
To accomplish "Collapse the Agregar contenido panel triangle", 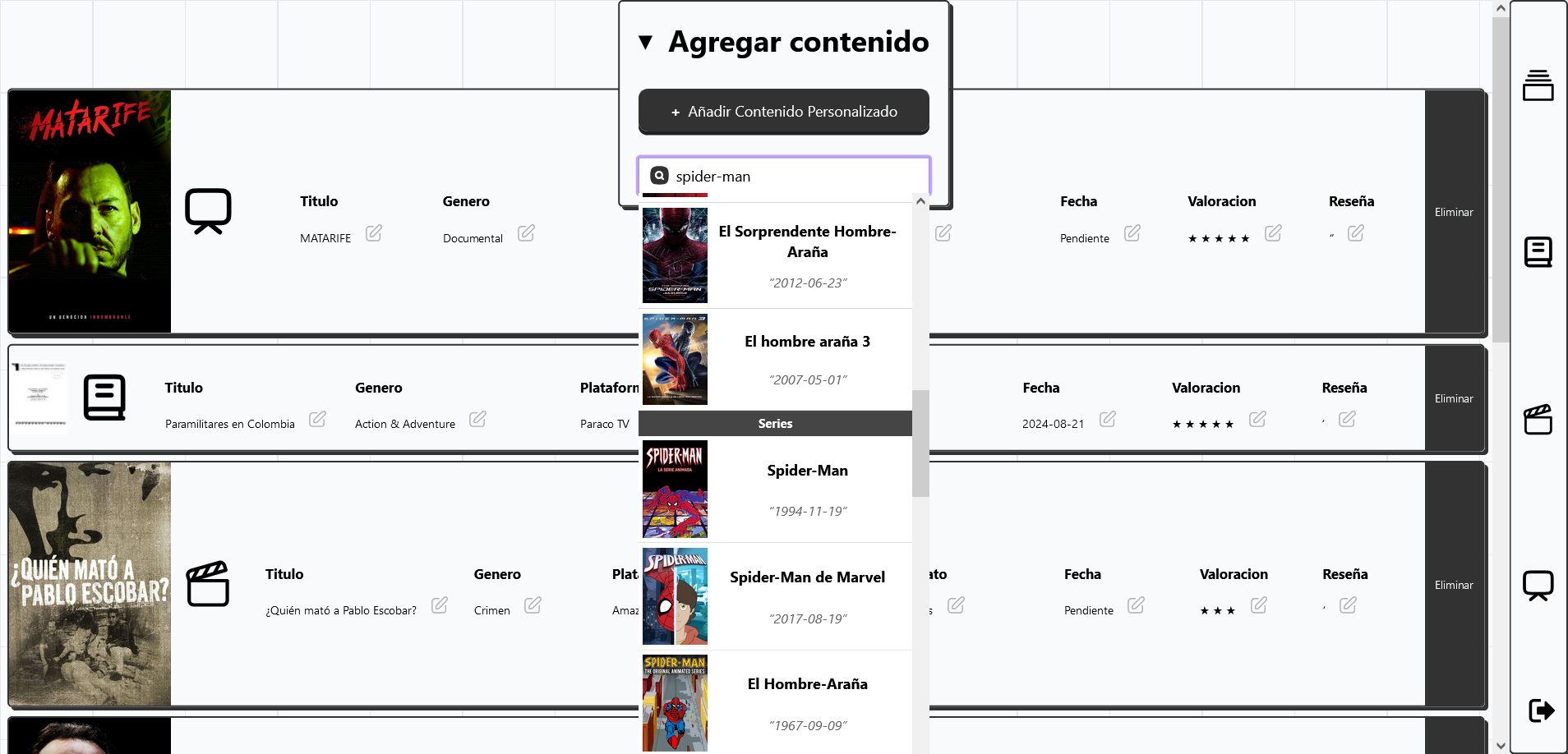I will coord(645,42).
